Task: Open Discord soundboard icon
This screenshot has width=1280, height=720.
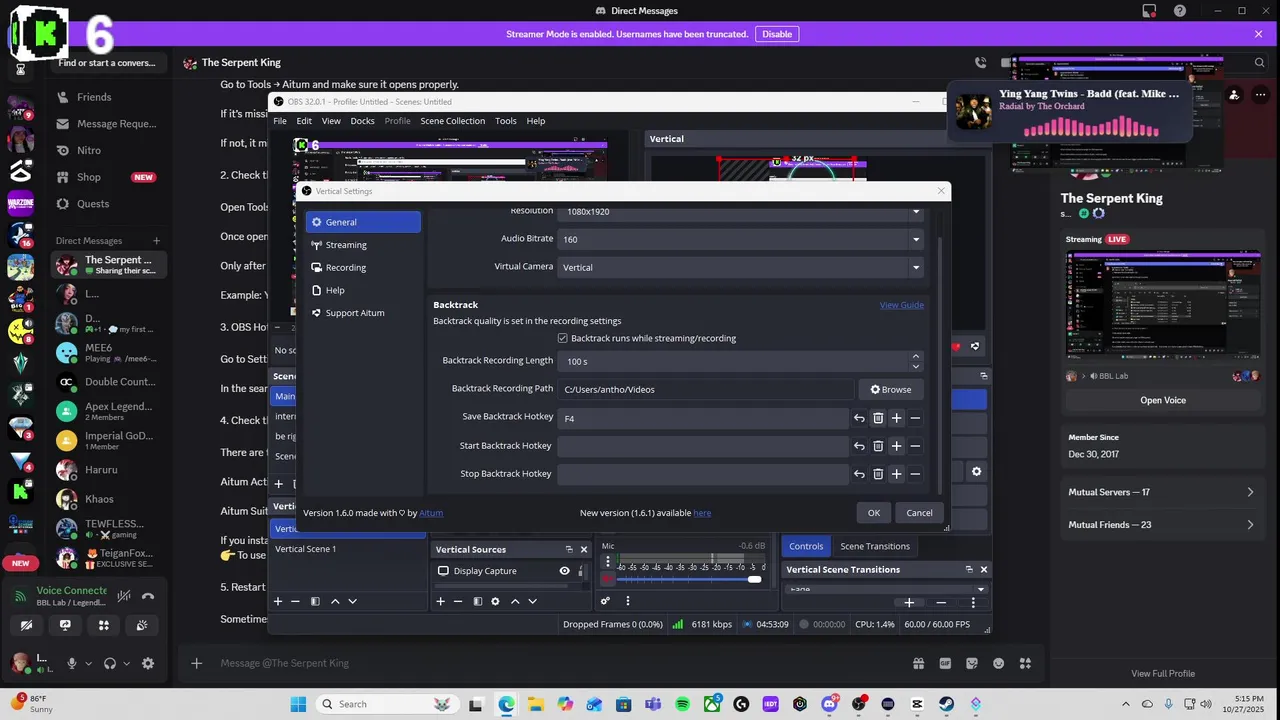Action: click(x=142, y=625)
